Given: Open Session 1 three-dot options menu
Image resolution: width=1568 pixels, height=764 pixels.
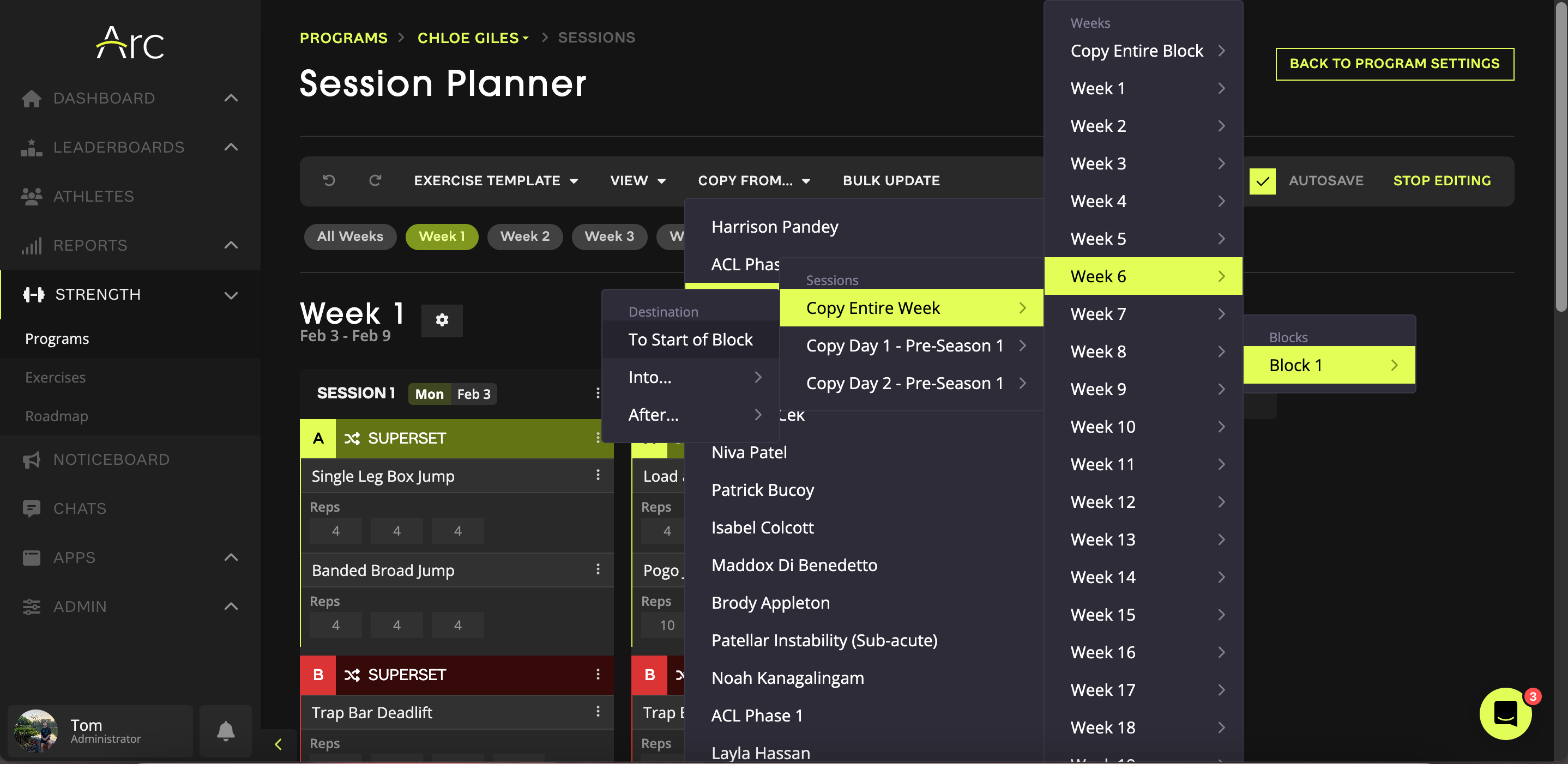Looking at the screenshot, I should click(x=598, y=393).
